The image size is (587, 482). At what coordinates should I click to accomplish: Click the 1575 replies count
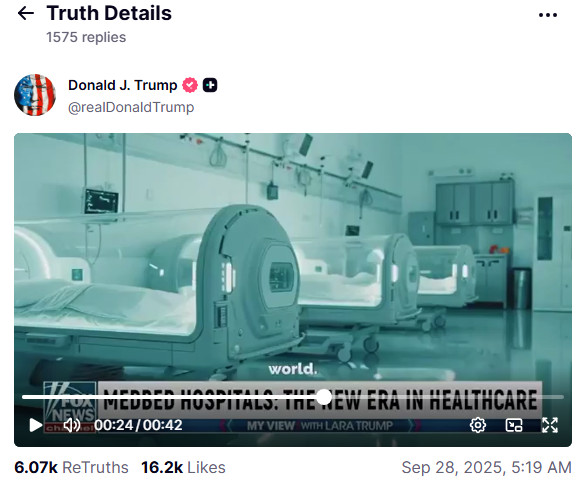coord(86,37)
